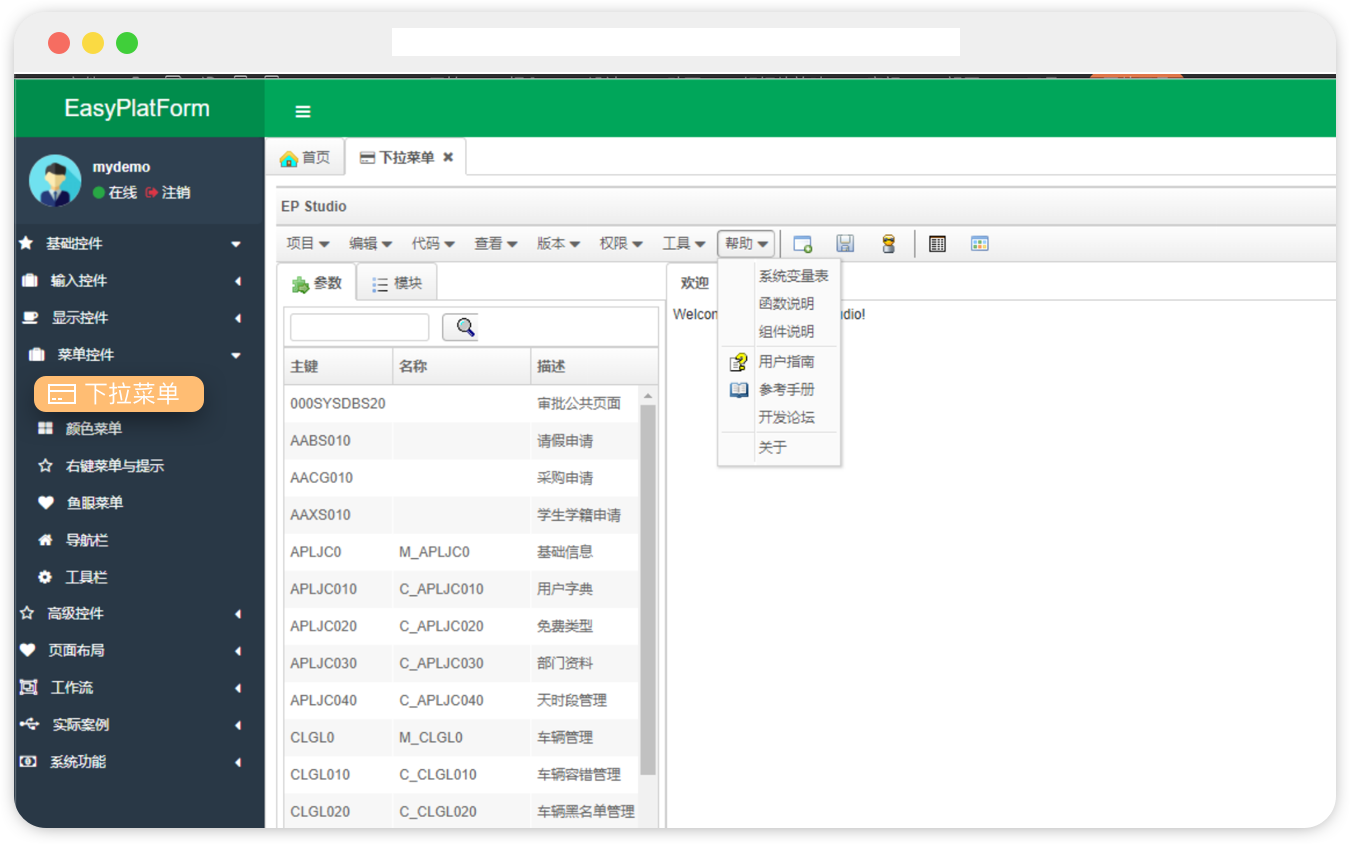This screenshot has width=1350, height=844.
Task: Click the colorful calendar grid toolbar icon
Action: tap(980, 244)
